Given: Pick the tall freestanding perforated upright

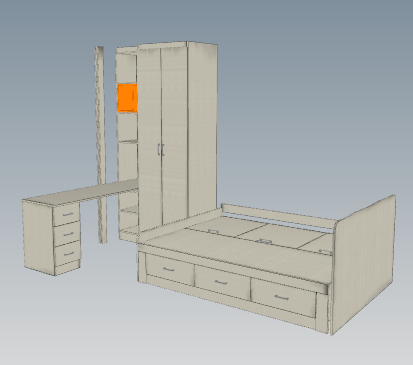Looking at the screenshot, I should (x=100, y=145).
